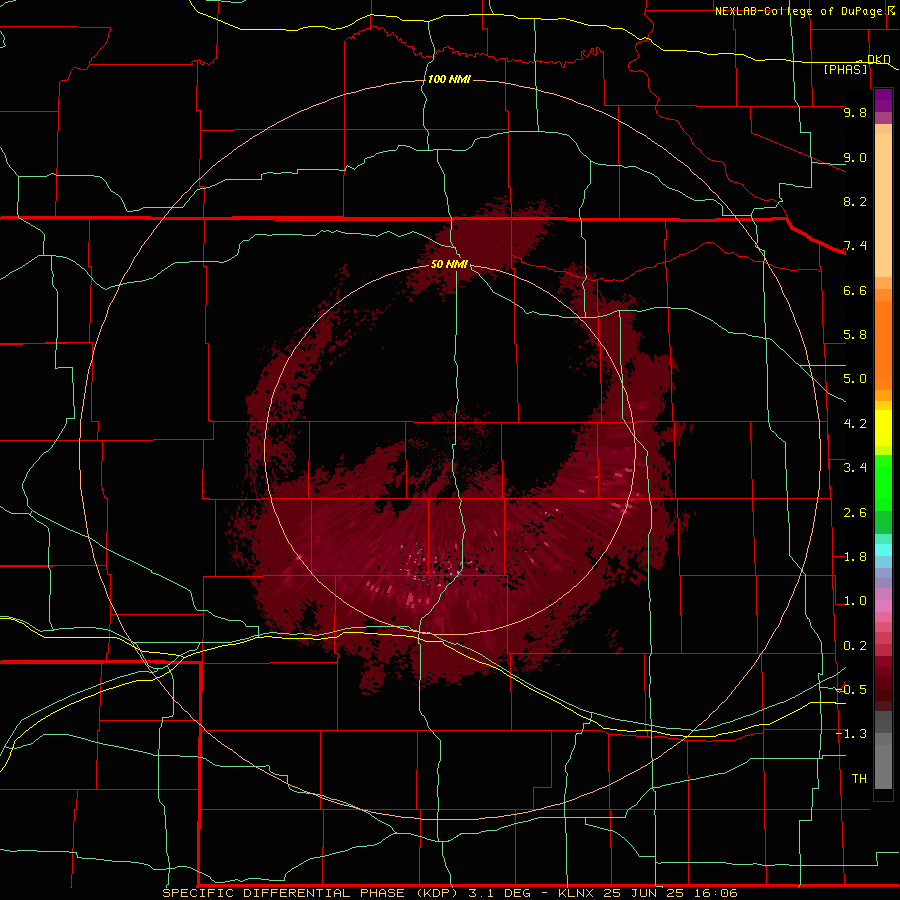Screen dimensions: 900x900
Task: Click the [PHAS] units label
Action: click(x=845, y=69)
